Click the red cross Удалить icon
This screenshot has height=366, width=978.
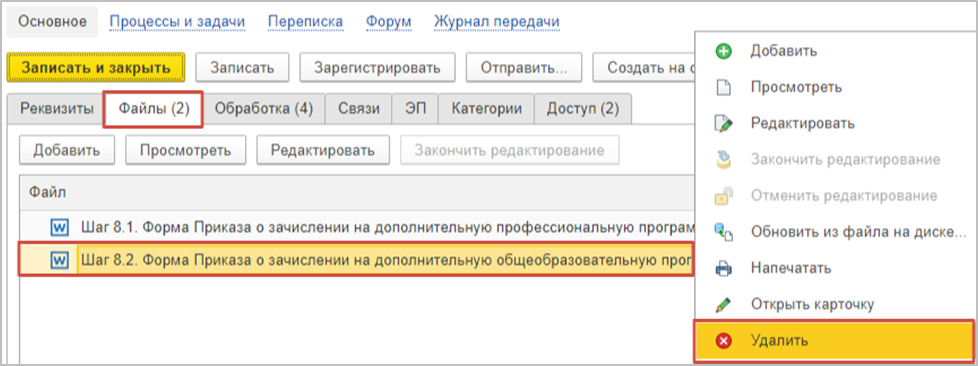[x=723, y=341]
